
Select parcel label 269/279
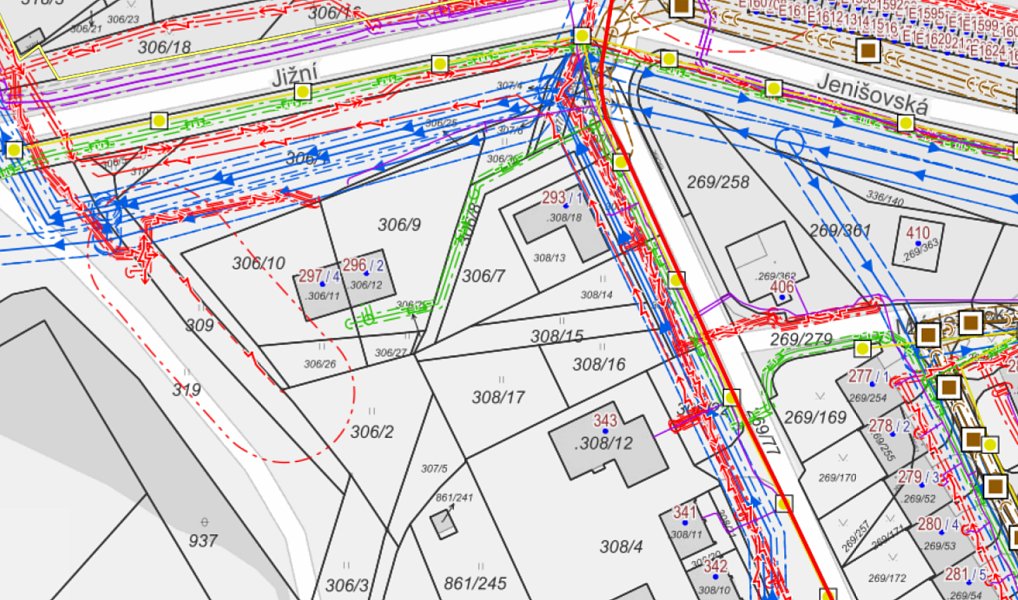tap(801, 339)
